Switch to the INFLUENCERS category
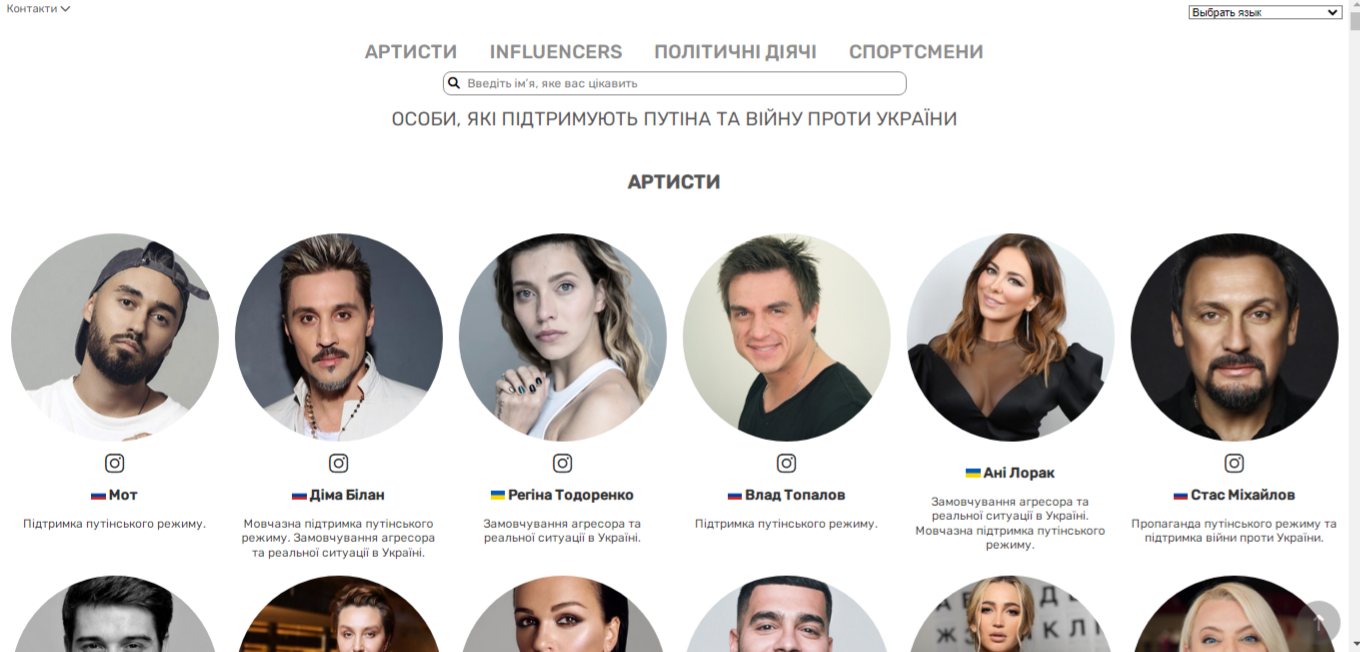This screenshot has width=1360, height=652. [556, 52]
